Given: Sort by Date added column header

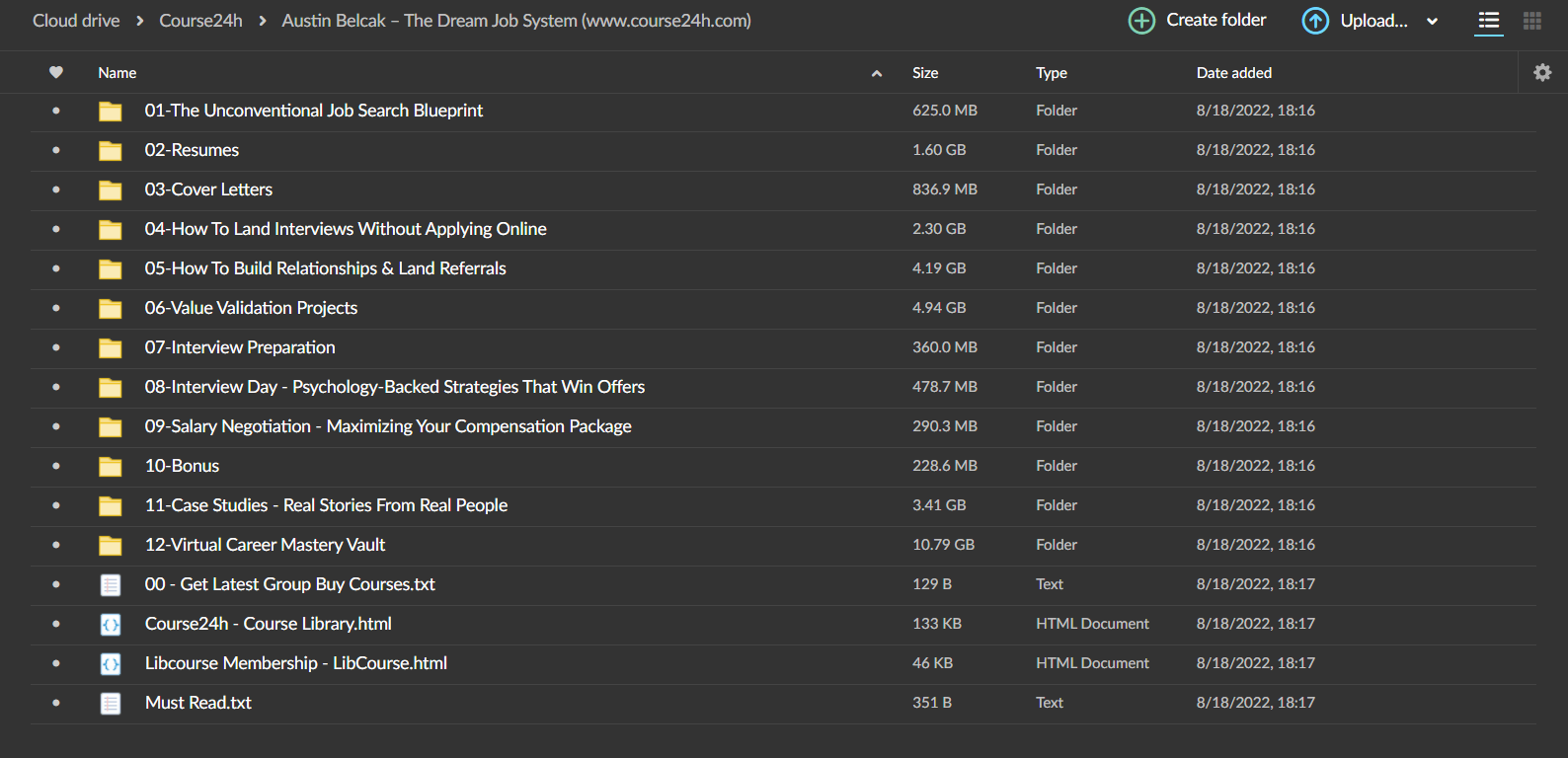Looking at the screenshot, I should pos(1233,73).
